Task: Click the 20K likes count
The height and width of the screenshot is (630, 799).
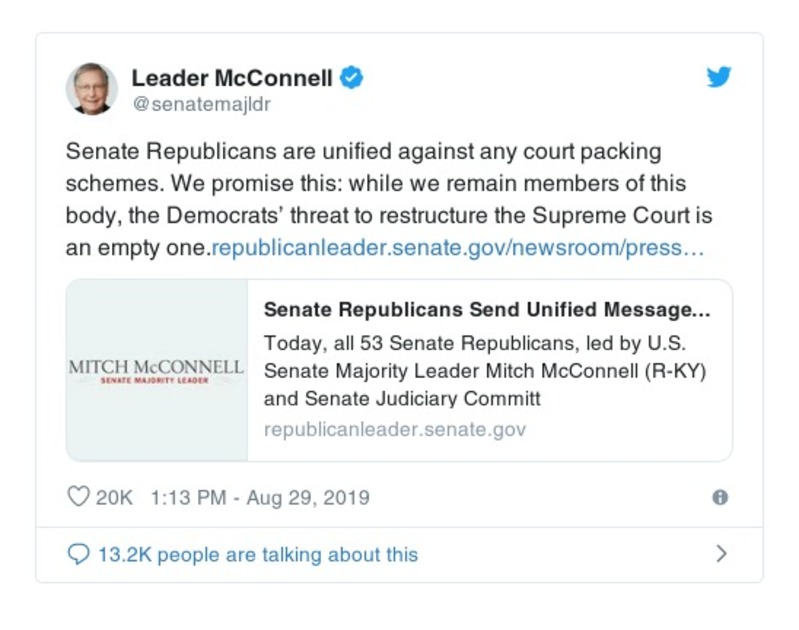Action: point(113,497)
